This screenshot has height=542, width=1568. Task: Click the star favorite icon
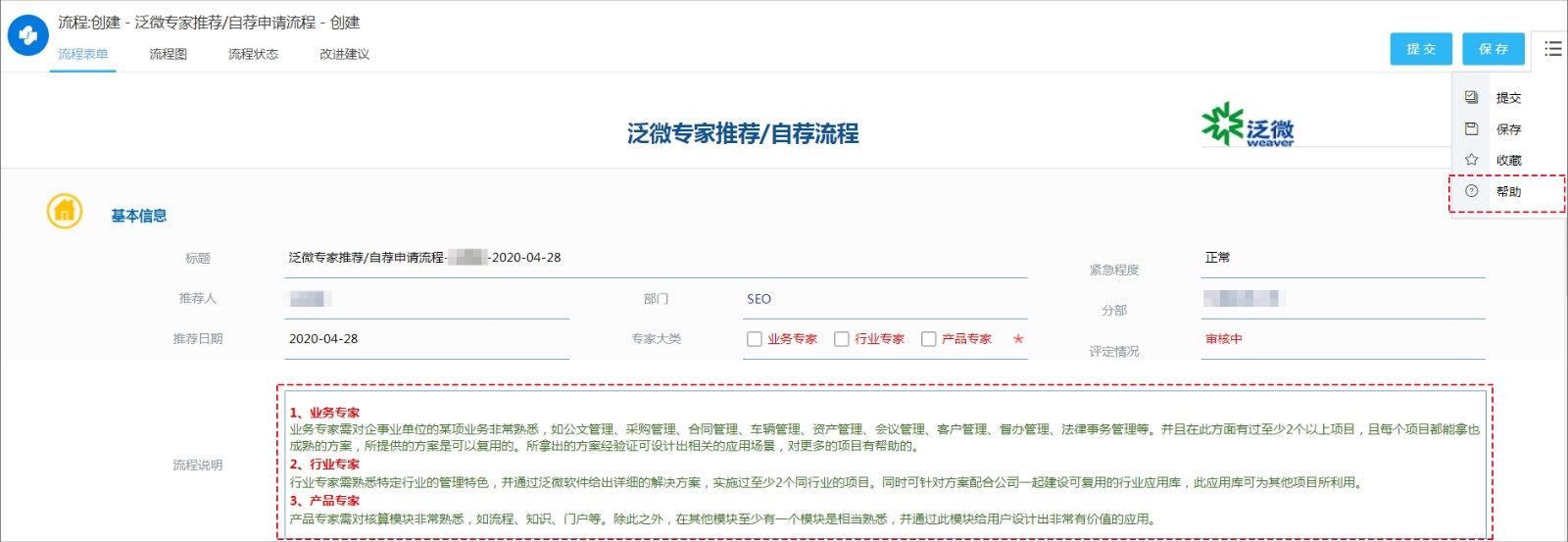[1471, 160]
